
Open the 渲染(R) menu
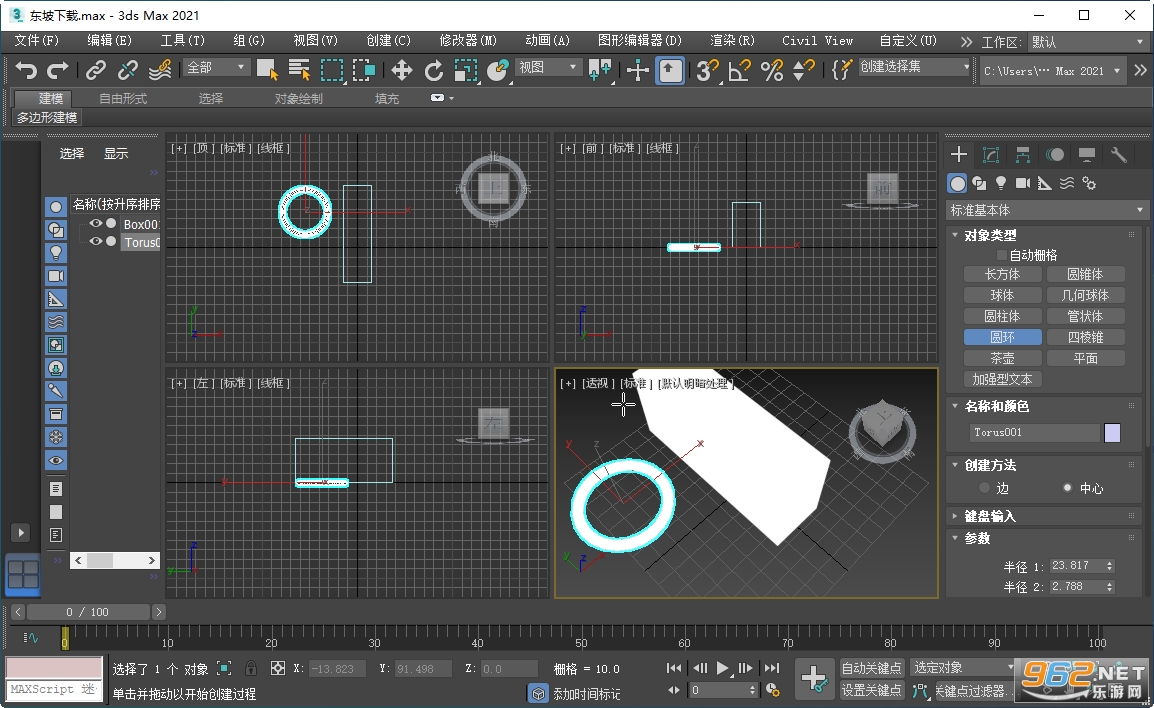click(x=732, y=40)
